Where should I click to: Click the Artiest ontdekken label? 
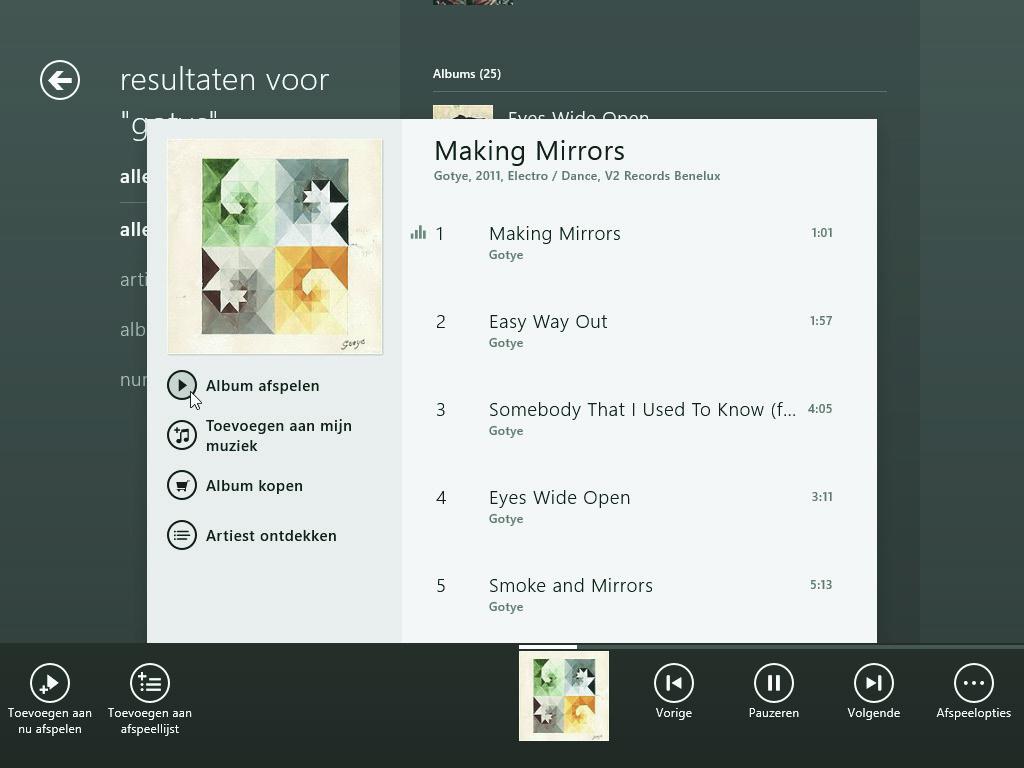271,536
